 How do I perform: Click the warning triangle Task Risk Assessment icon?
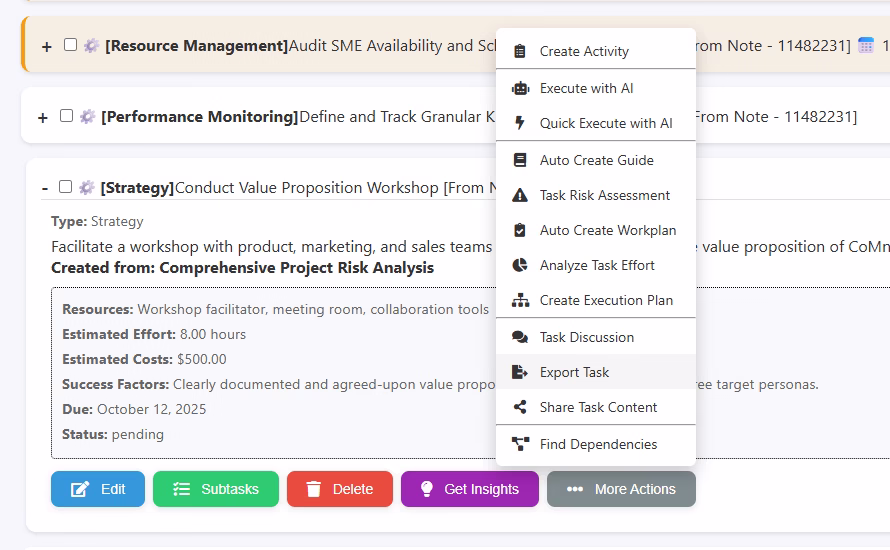pyautogui.click(x=519, y=195)
